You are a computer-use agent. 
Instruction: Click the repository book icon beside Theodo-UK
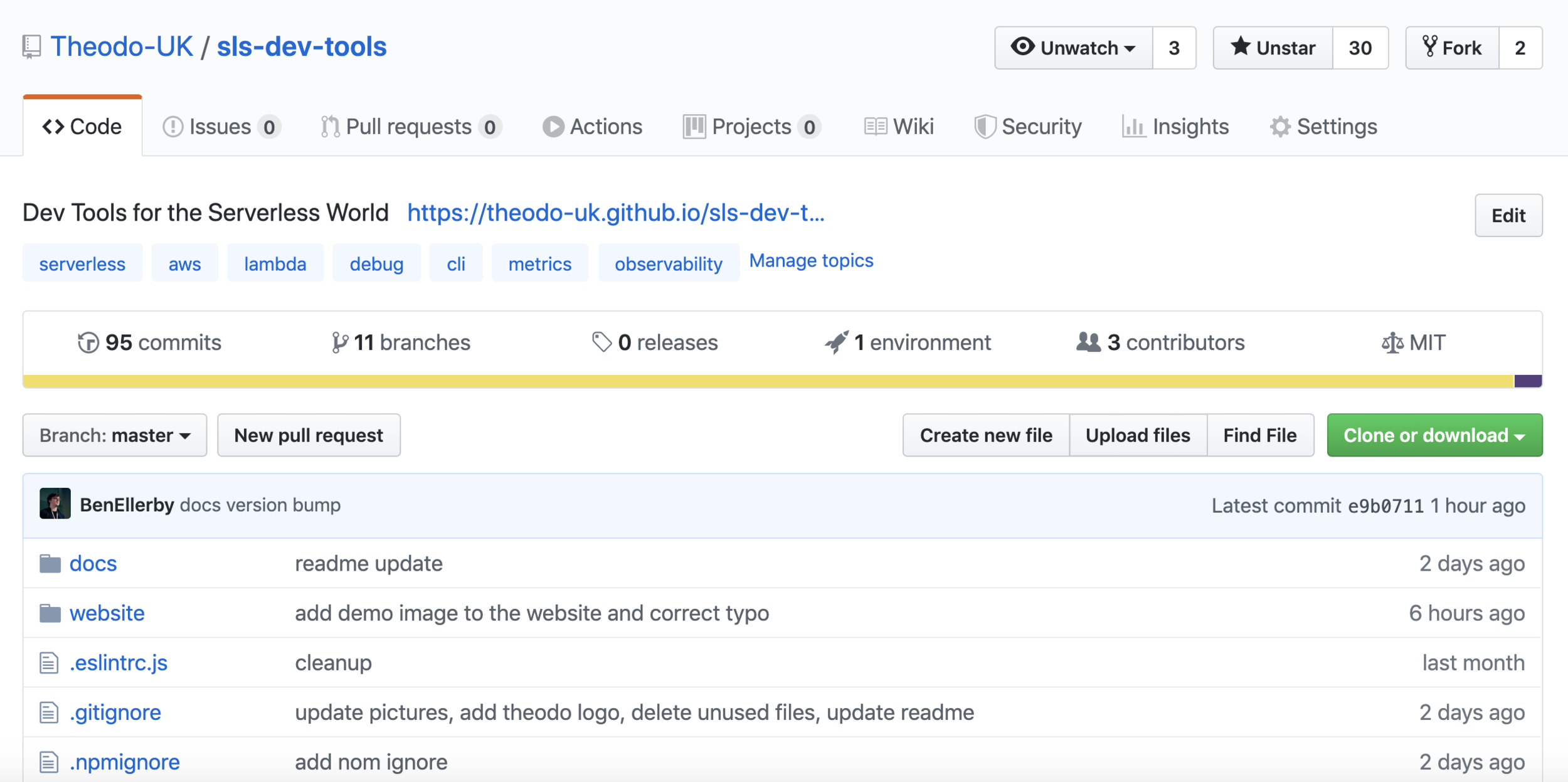pyautogui.click(x=31, y=47)
